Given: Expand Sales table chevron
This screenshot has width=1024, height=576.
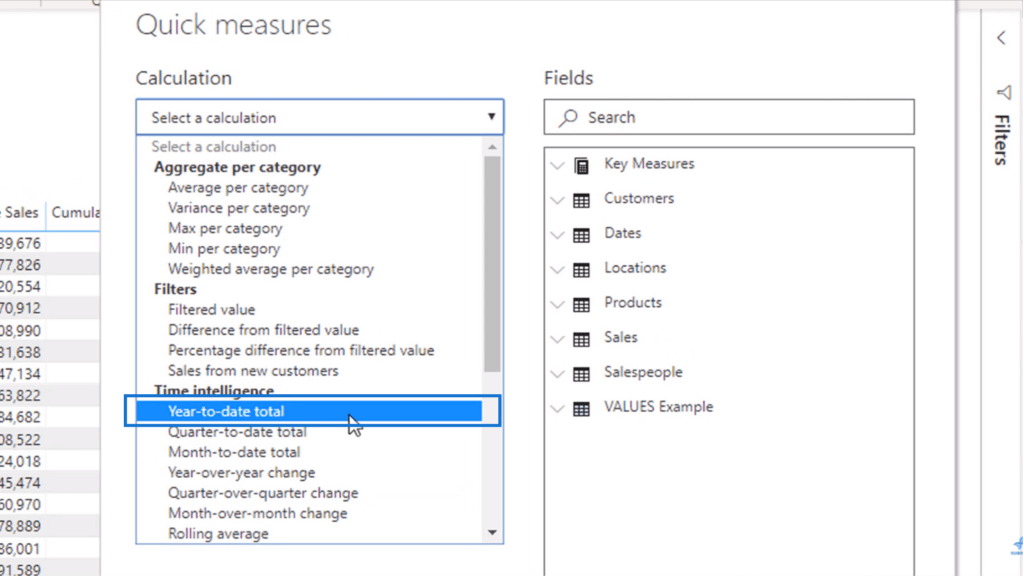Looking at the screenshot, I should click(557, 339).
